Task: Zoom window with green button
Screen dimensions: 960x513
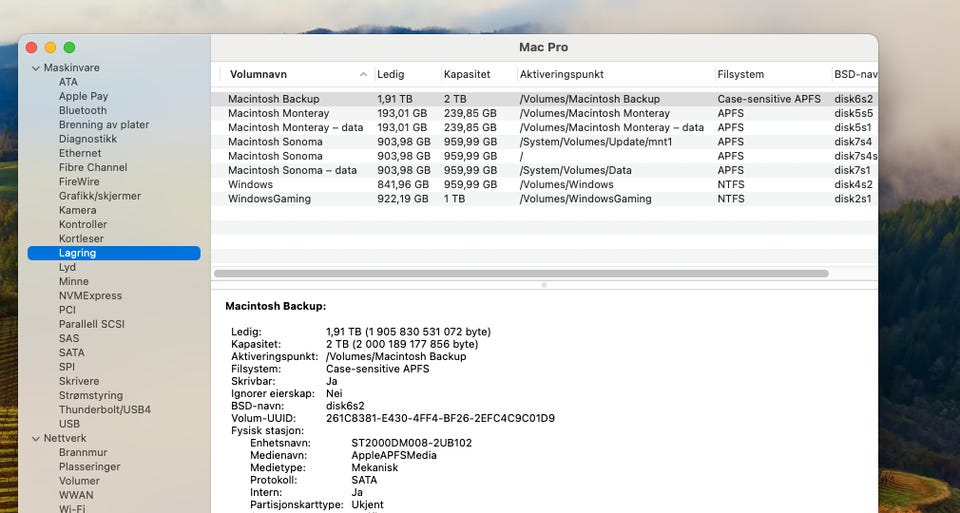Action: click(x=69, y=47)
